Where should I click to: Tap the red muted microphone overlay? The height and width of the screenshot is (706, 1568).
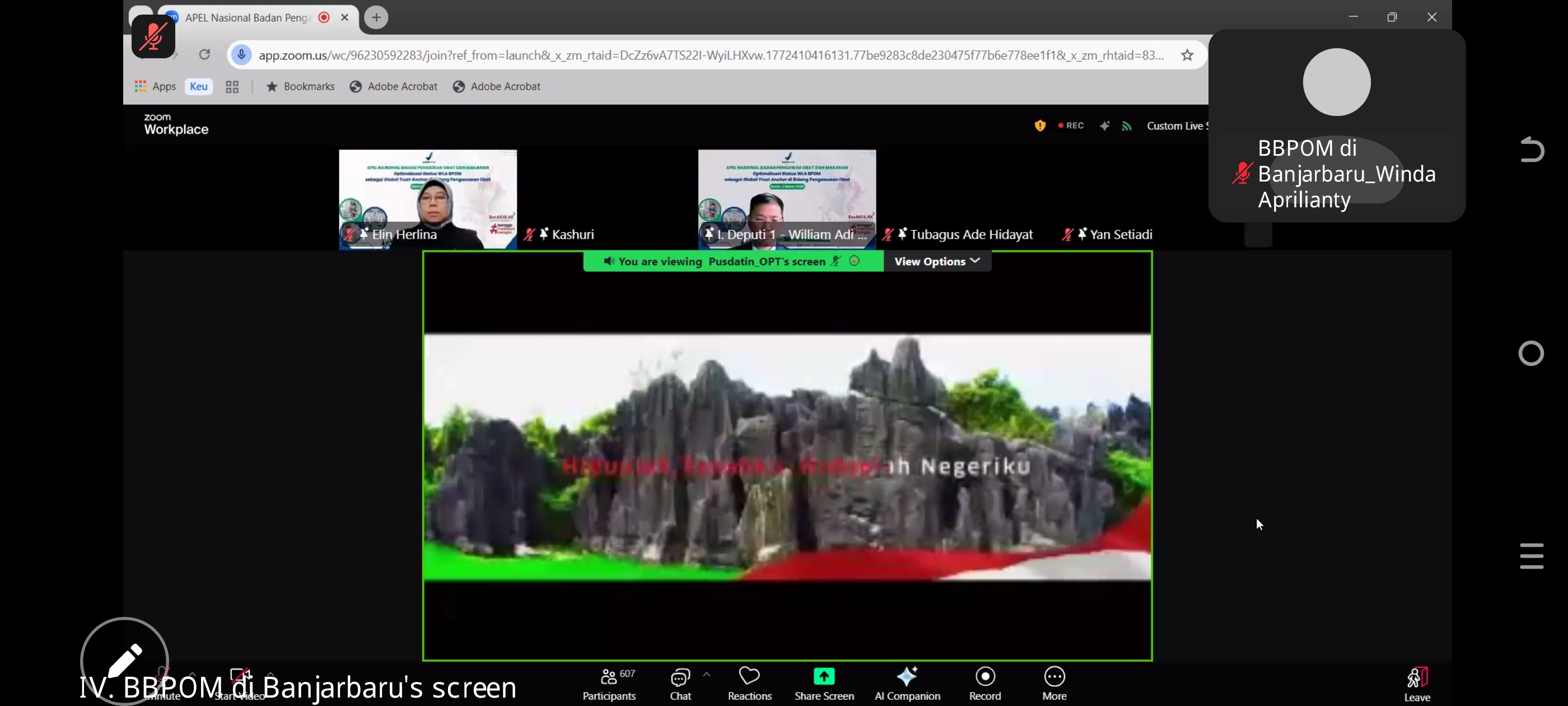click(x=153, y=36)
